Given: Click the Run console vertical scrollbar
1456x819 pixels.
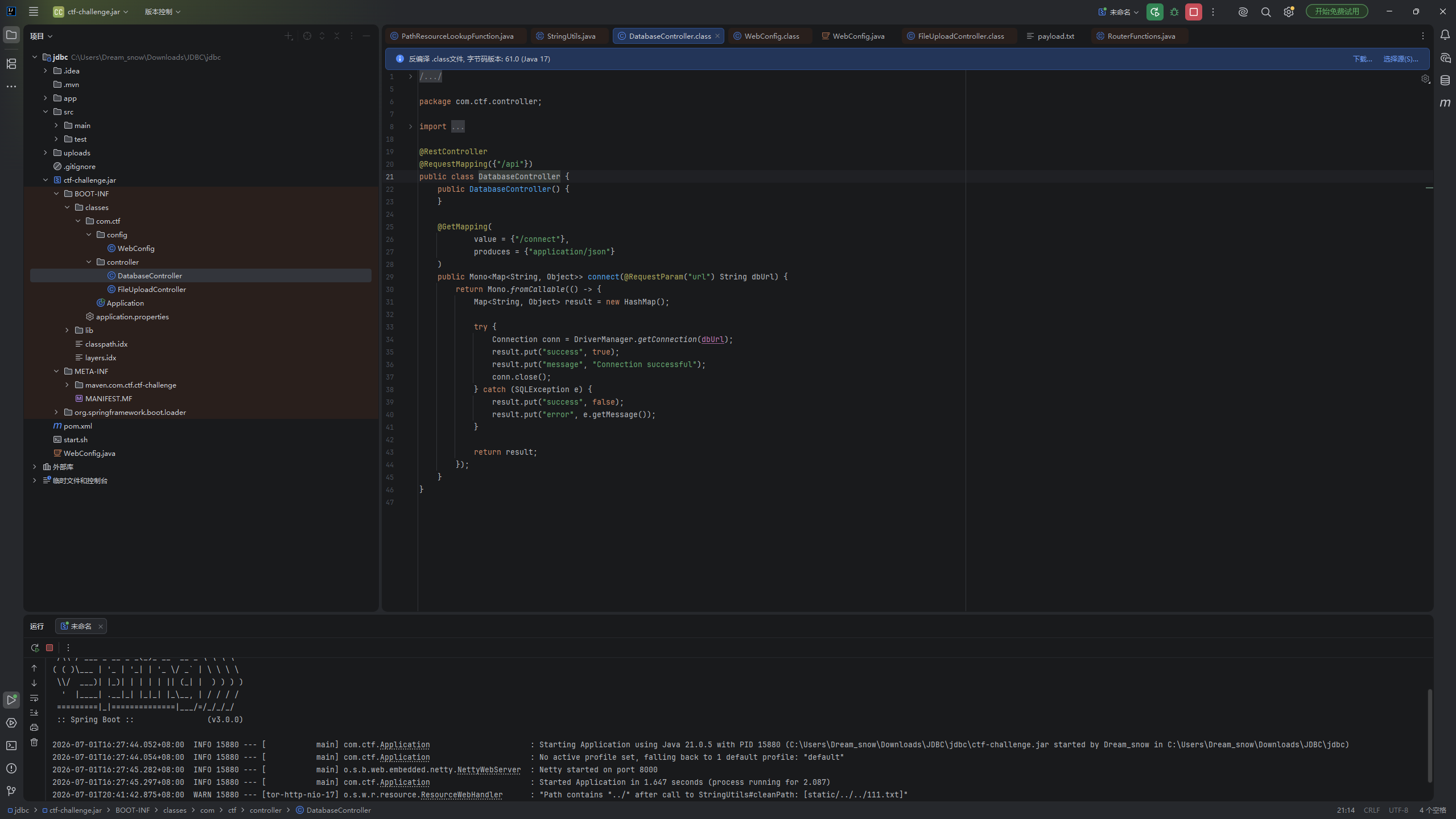Looking at the screenshot, I should click(x=1429, y=735).
